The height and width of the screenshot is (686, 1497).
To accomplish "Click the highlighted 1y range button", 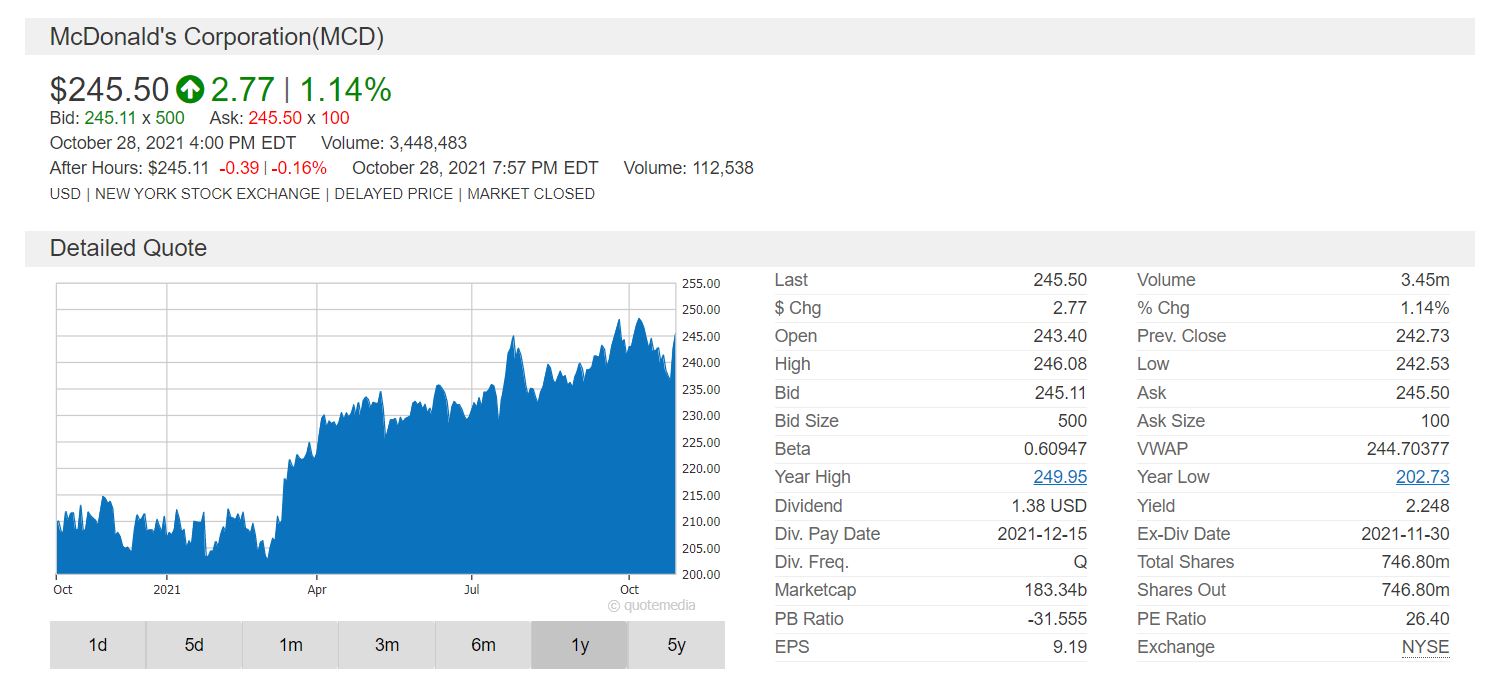I will [x=580, y=645].
